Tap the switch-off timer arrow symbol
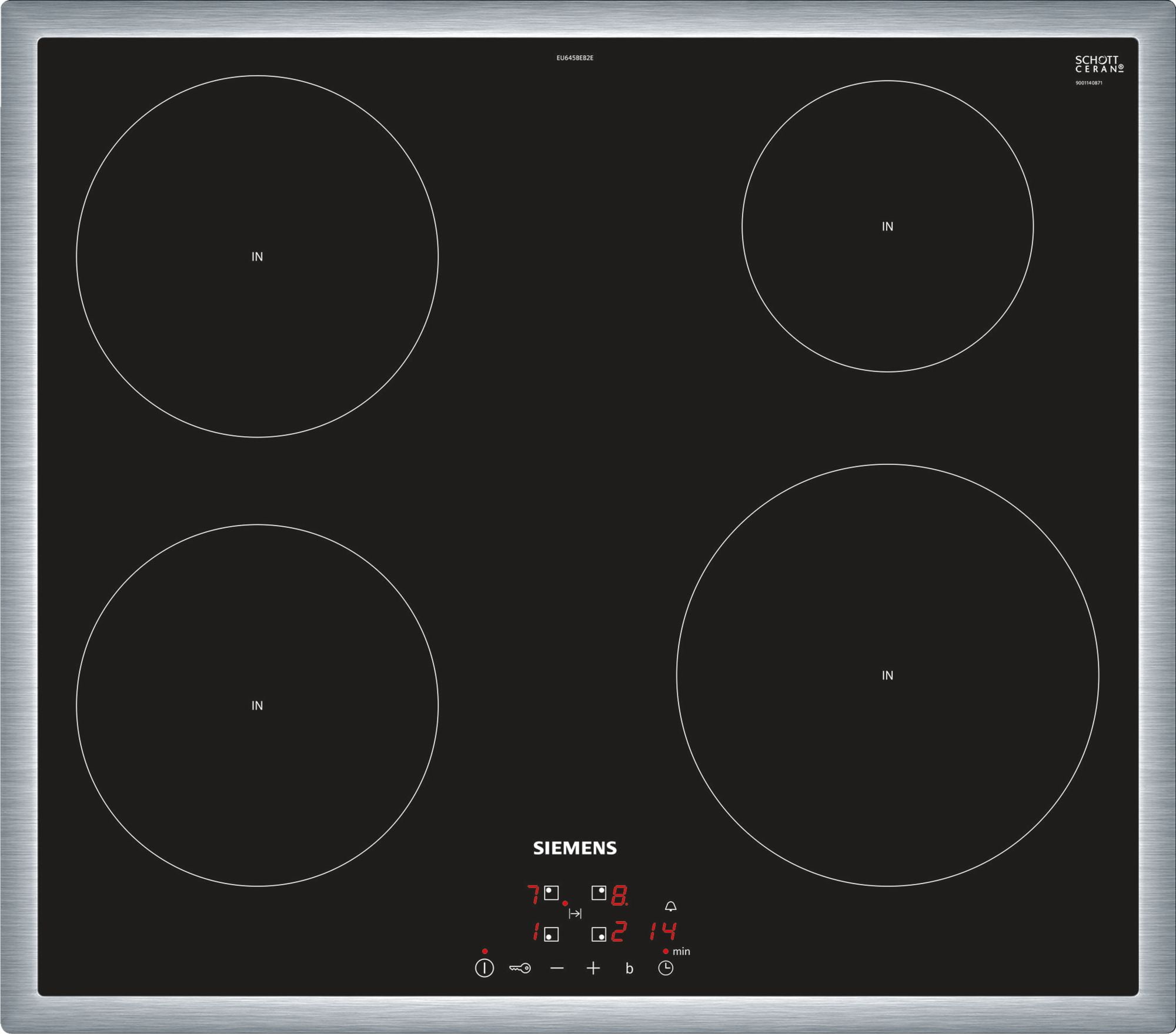 [575, 913]
